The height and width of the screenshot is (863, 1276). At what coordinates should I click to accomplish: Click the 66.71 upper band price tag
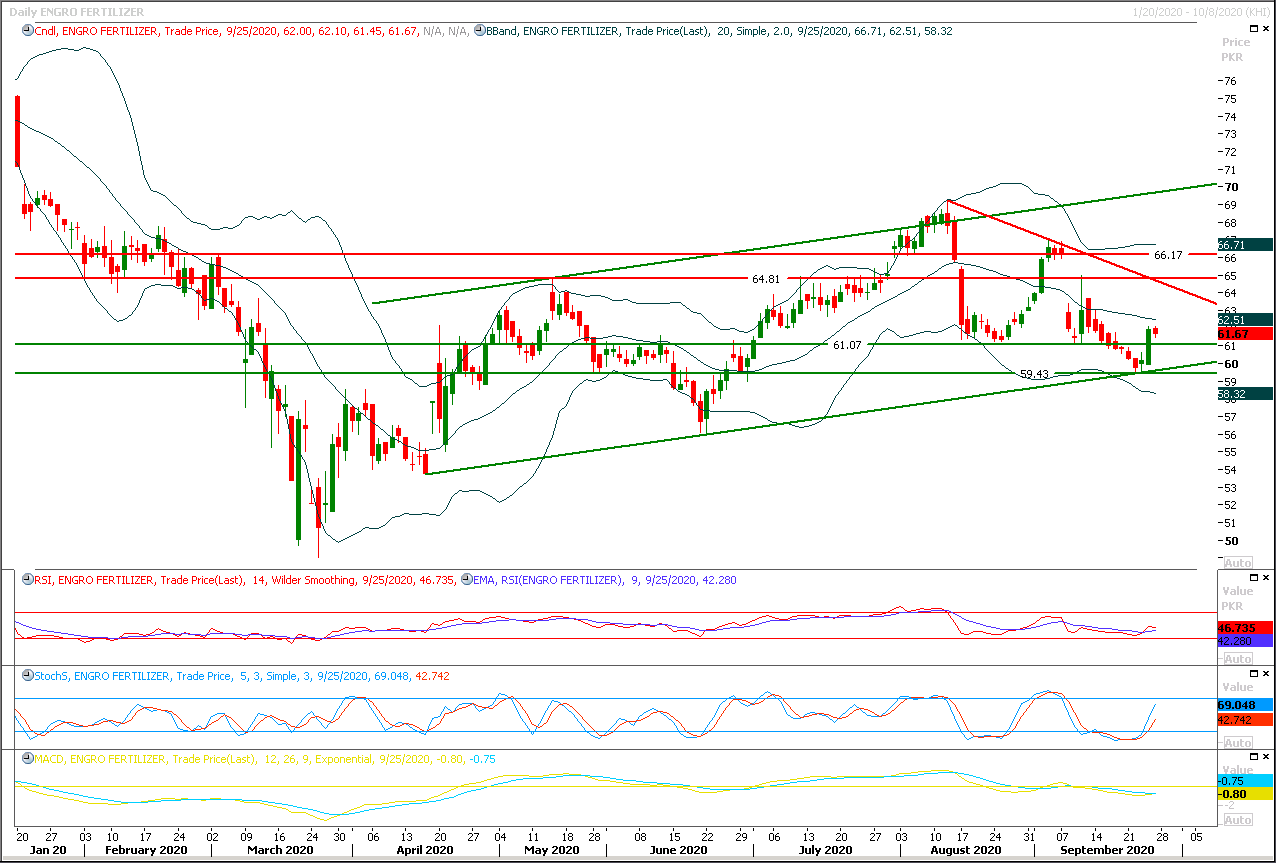click(1245, 244)
